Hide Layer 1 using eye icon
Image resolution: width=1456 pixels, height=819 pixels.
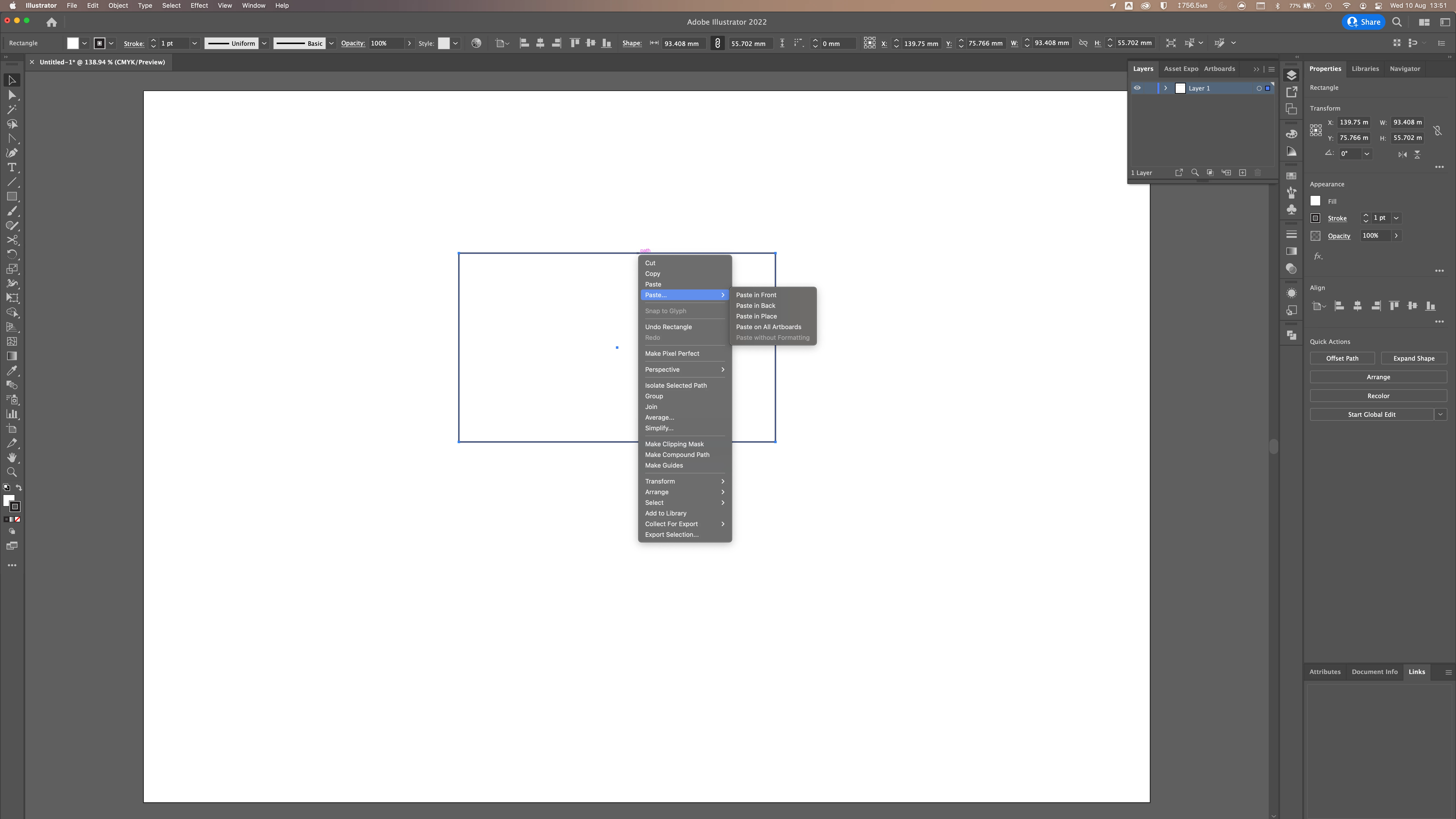[x=1137, y=88]
